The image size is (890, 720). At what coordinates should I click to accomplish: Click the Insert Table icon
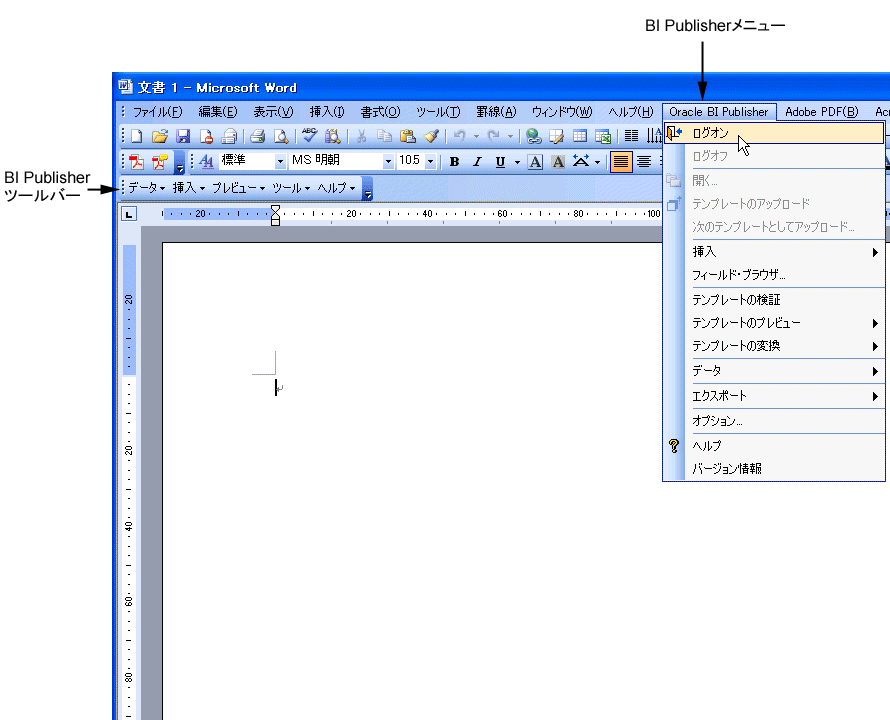coord(580,136)
